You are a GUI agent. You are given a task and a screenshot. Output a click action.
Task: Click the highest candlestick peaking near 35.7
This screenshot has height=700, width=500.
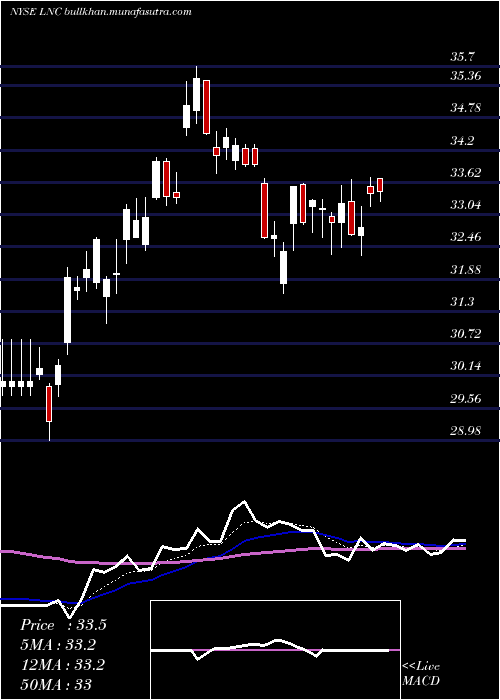tap(196, 94)
